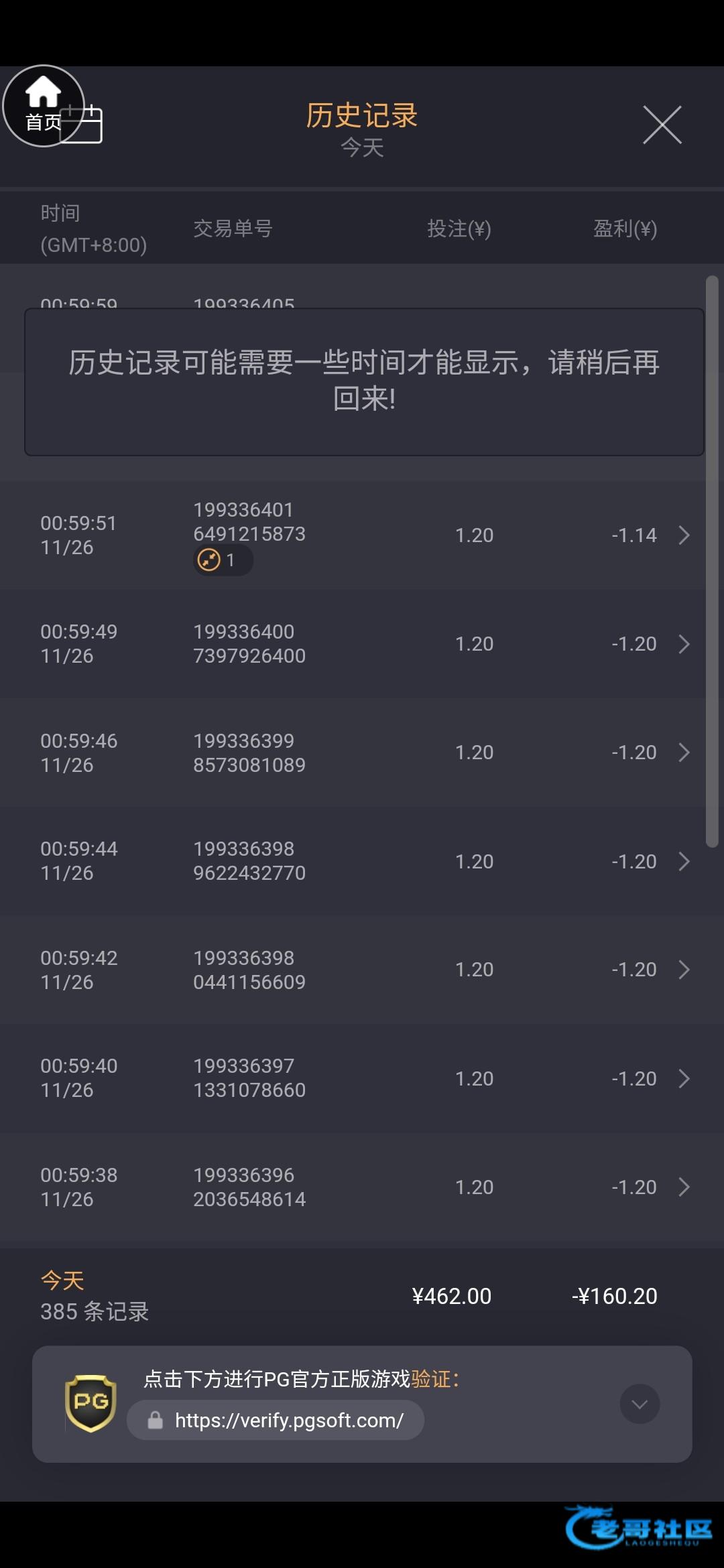Expand details for the 00:59:49 record

[684, 644]
